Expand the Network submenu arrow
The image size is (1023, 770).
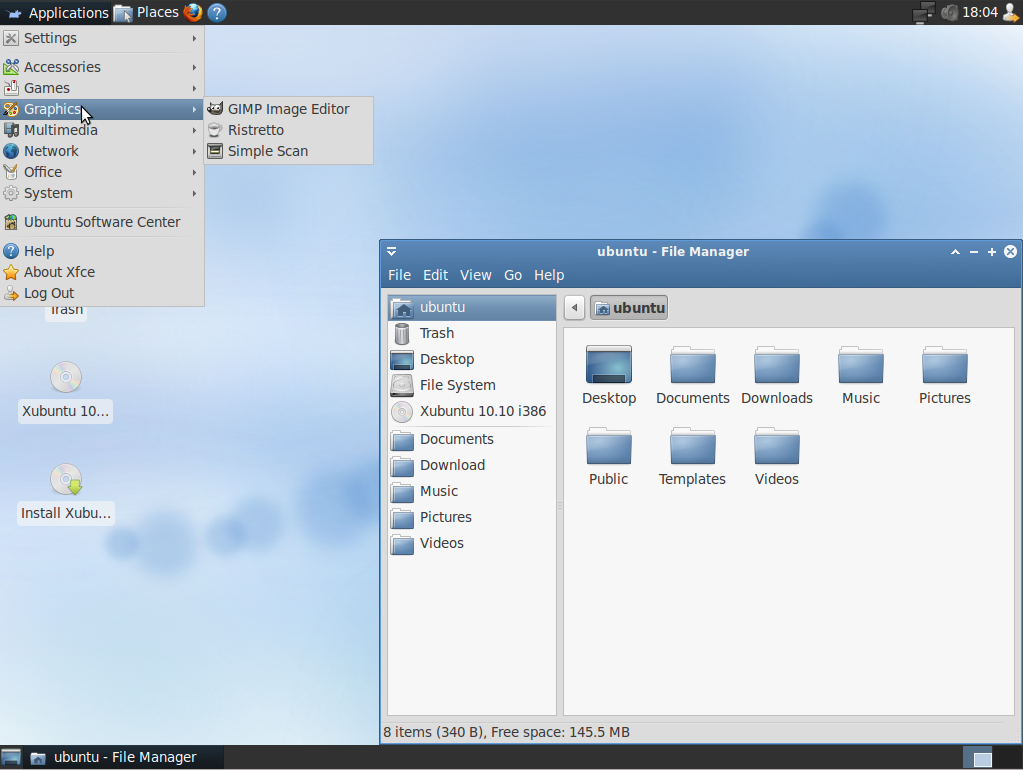tap(194, 151)
